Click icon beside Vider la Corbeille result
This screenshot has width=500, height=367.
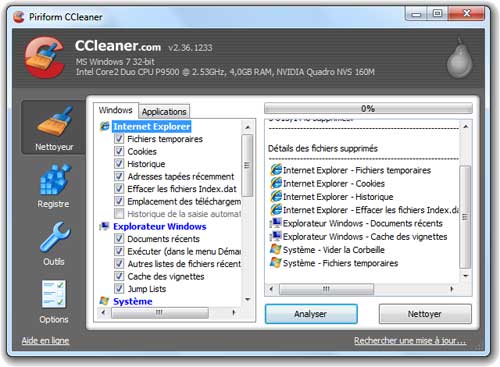[x=276, y=249]
